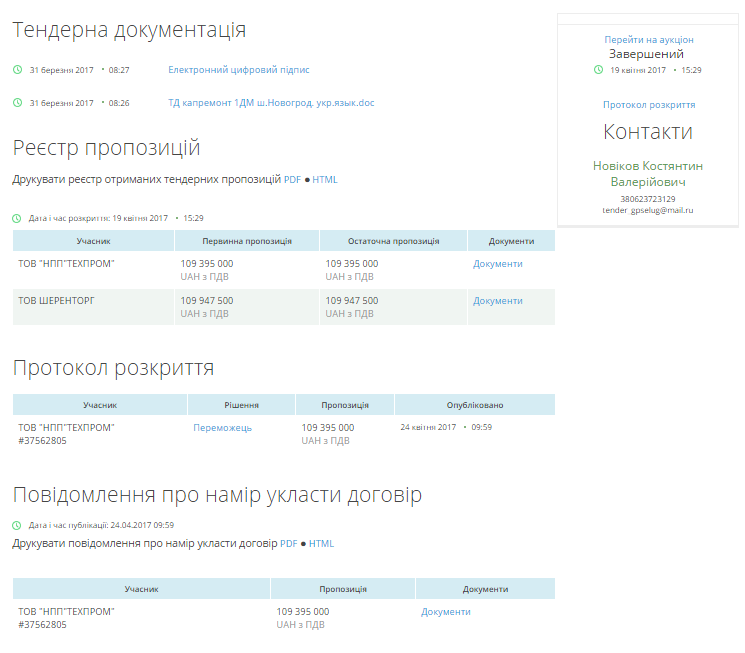Screen dimensions: 745x653
Task: Go to auction via 'Перейти на аукціон'
Action: pos(648,40)
